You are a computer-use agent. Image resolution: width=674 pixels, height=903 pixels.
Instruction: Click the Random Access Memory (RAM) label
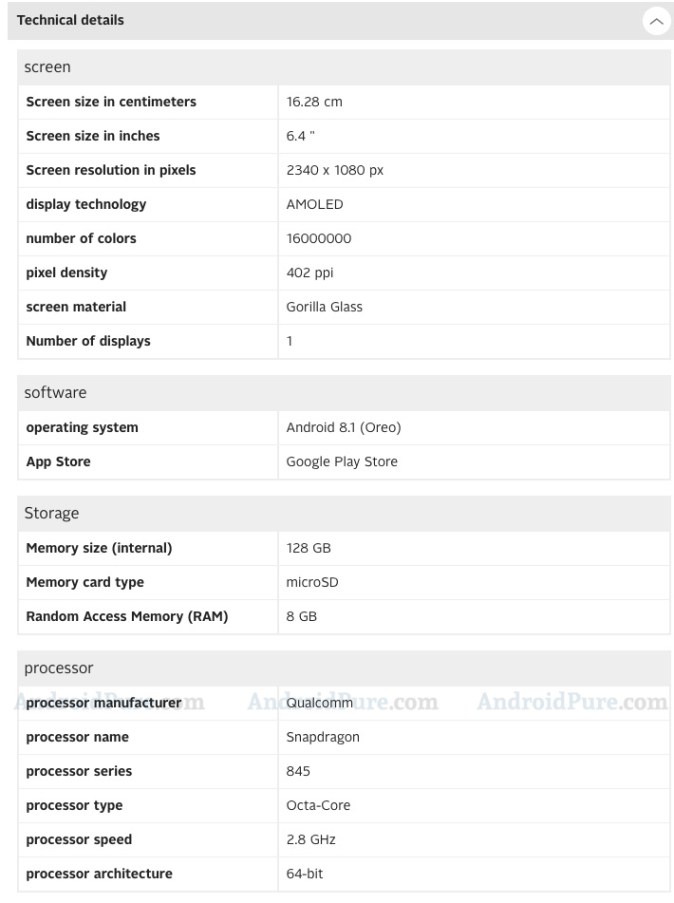pyautogui.click(x=127, y=616)
